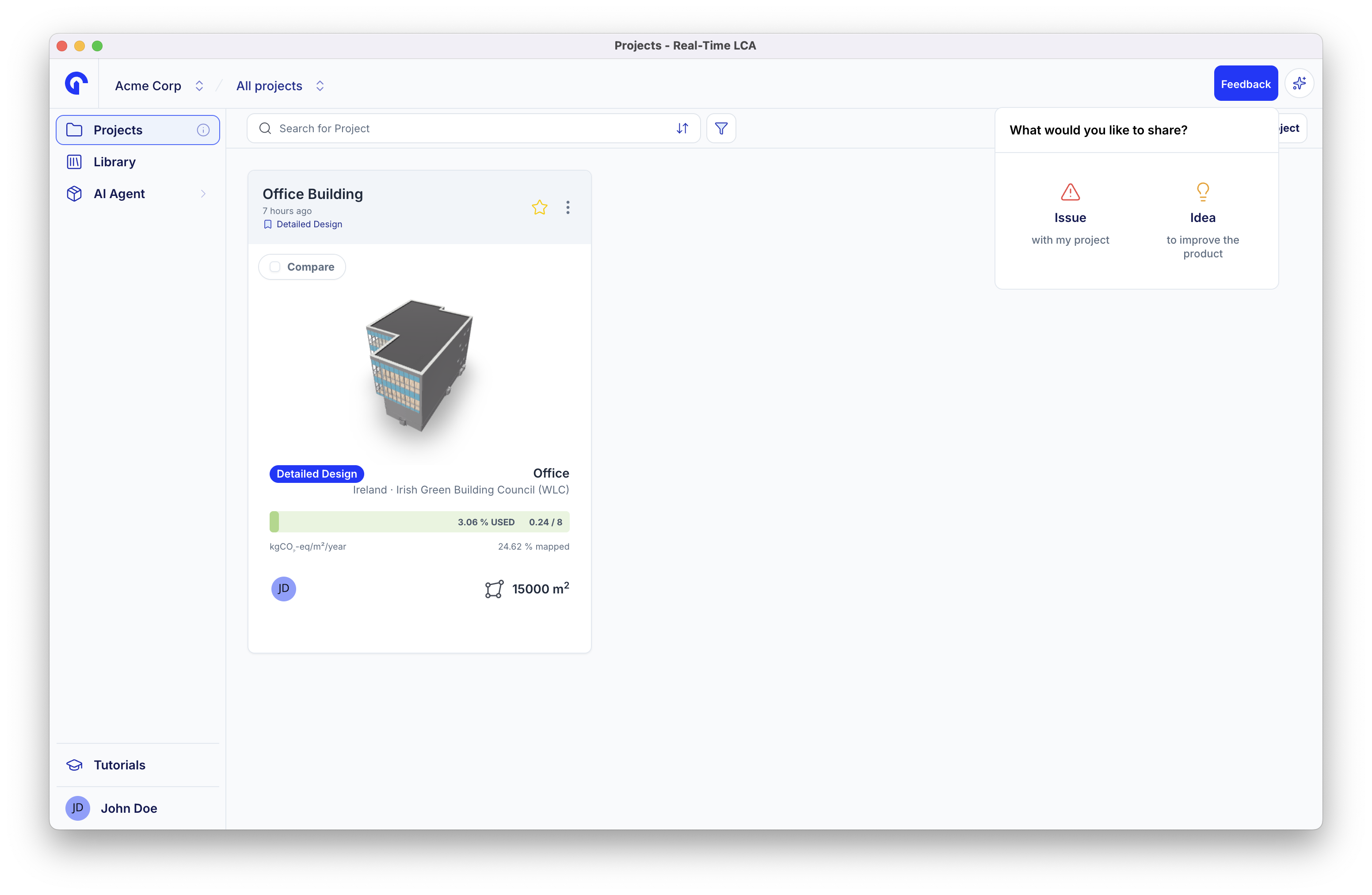Open the Acme Corp organization switcher
Image resolution: width=1372 pixels, height=895 pixels.
click(159, 86)
